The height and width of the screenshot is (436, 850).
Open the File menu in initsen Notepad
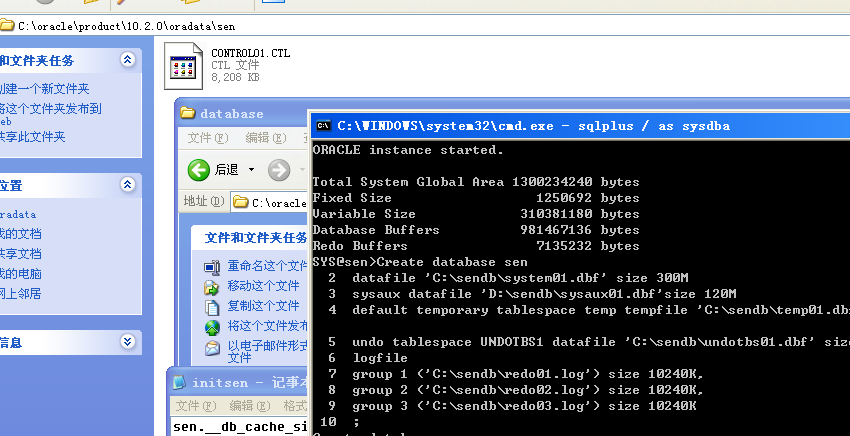click(196, 406)
